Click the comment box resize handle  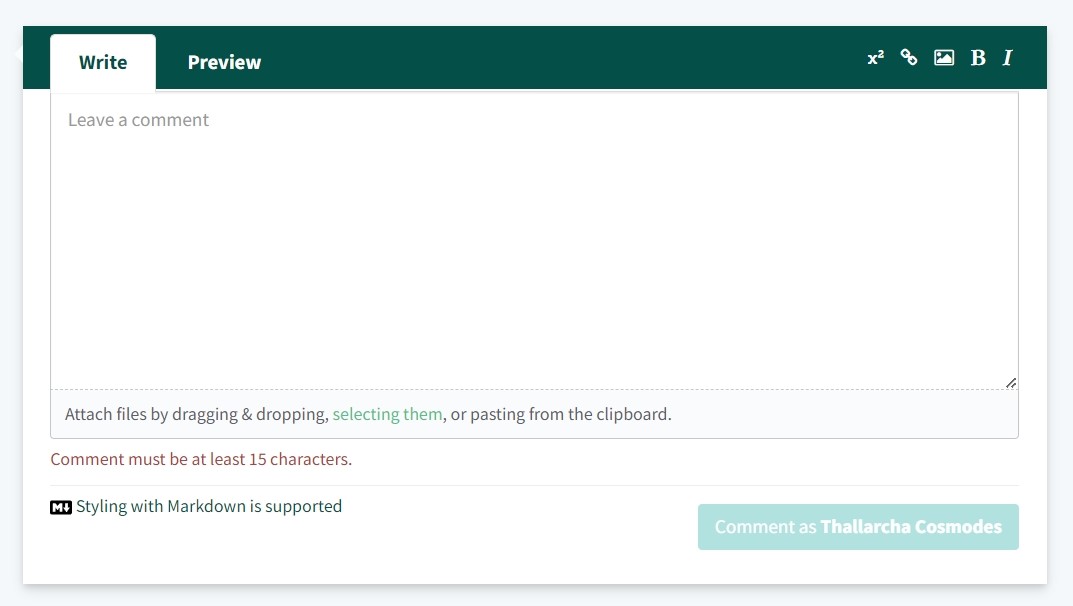pyautogui.click(x=1011, y=382)
